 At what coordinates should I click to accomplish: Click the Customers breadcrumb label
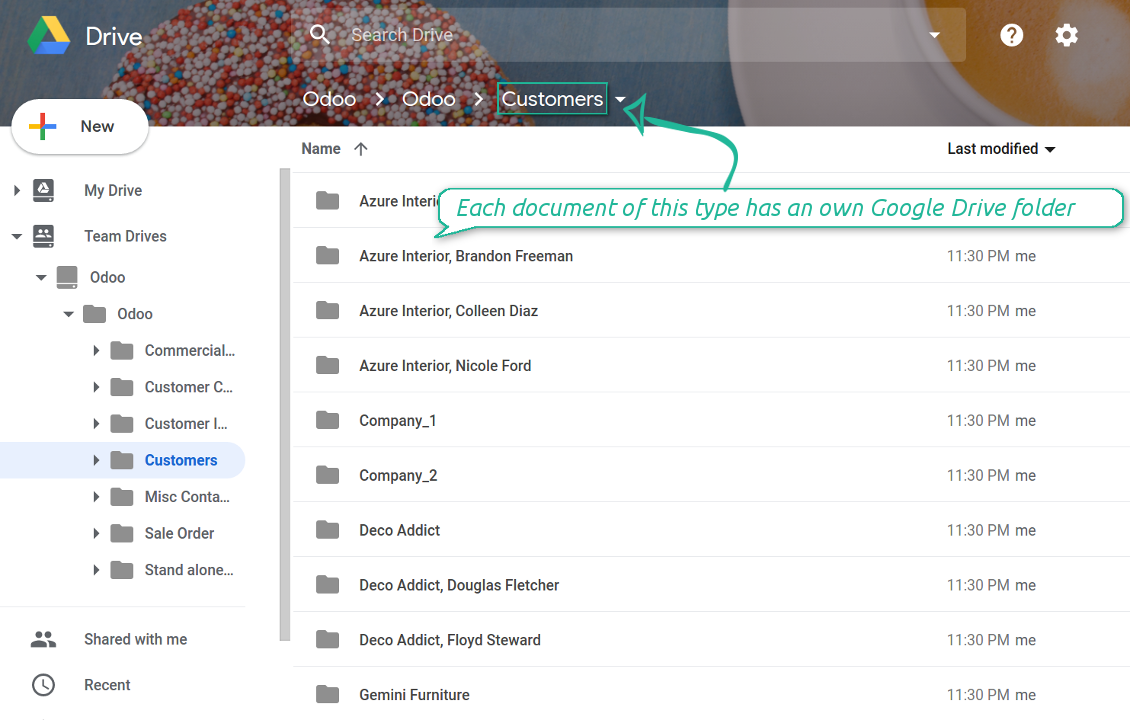click(x=552, y=99)
